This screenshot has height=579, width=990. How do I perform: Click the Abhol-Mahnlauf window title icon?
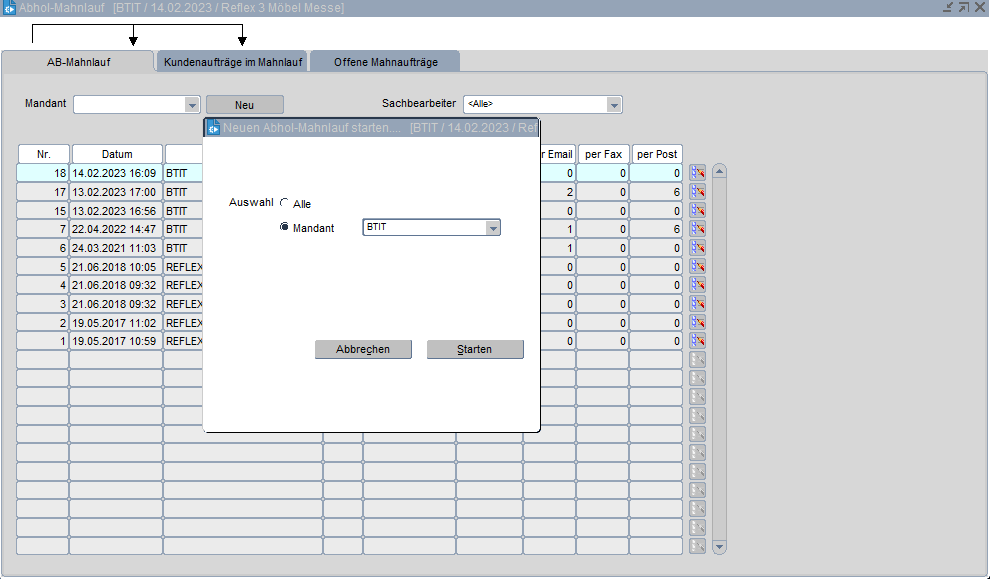point(9,8)
